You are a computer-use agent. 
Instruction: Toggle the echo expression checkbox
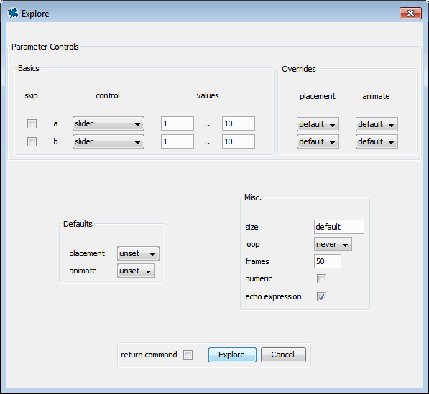pos(321,296)
